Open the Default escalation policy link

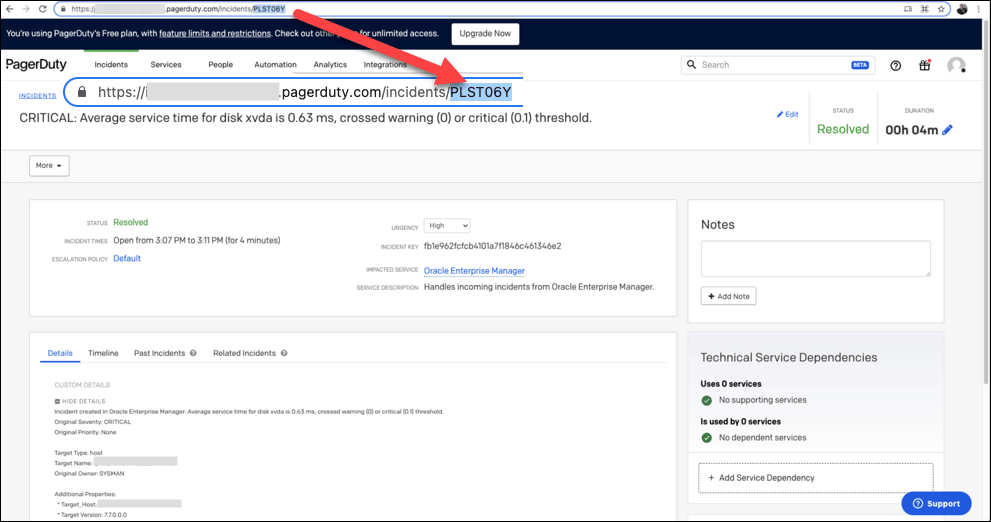(127, 258)
